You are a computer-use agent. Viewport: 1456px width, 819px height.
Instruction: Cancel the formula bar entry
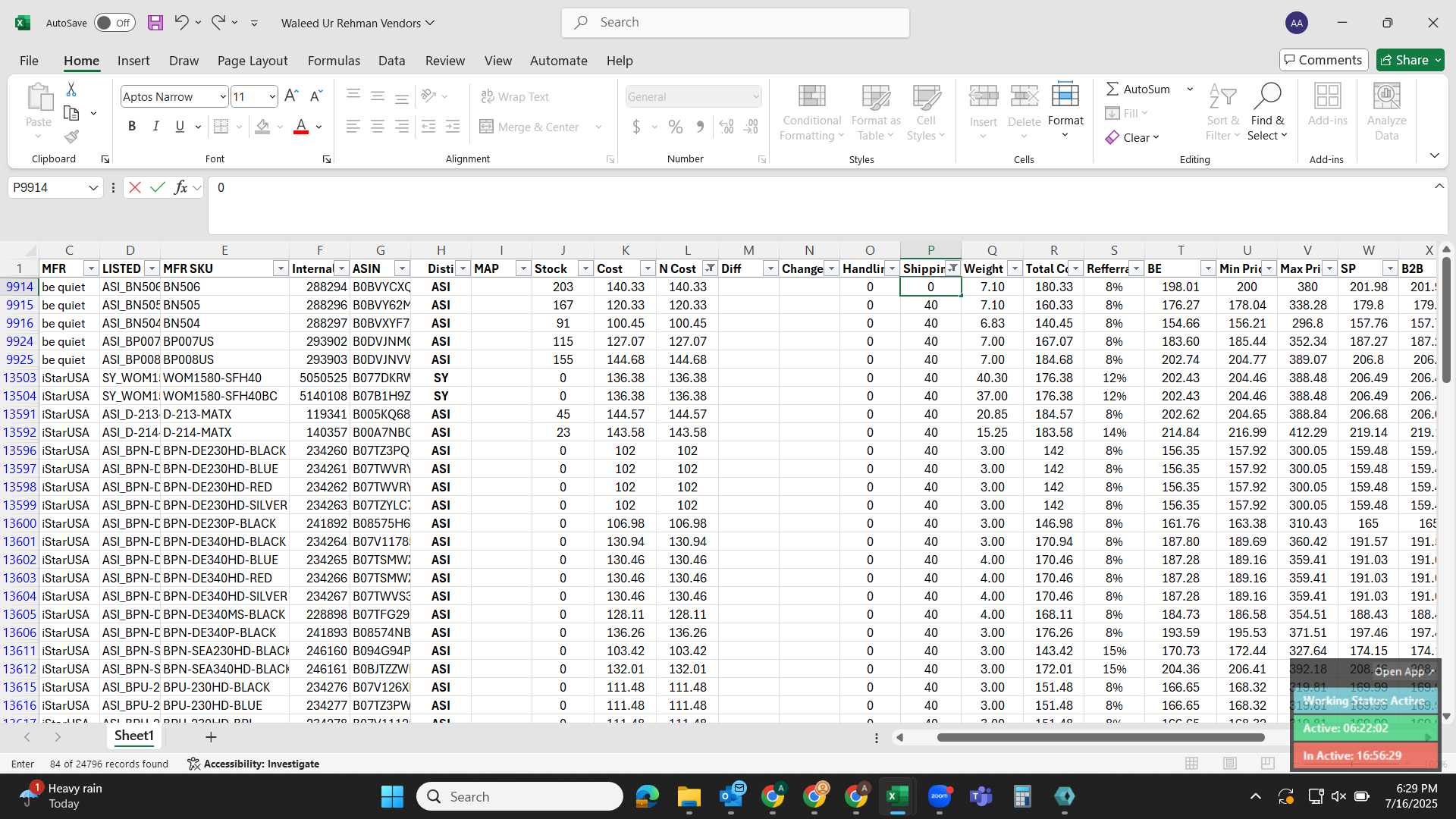coord(135,187)
